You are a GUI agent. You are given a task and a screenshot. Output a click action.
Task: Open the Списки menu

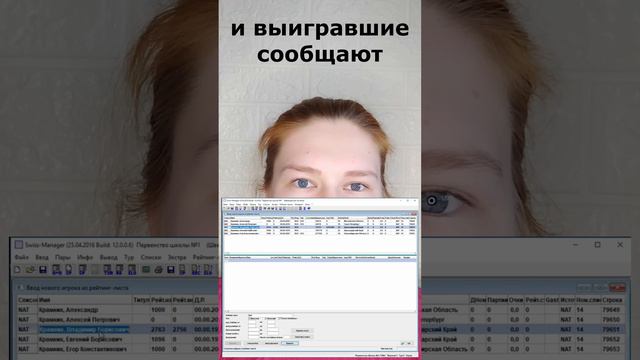pos(151,258)
